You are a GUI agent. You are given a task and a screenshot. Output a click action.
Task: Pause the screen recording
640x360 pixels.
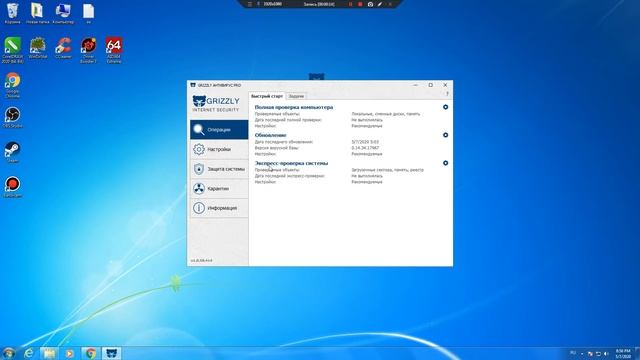pos(350,4)
